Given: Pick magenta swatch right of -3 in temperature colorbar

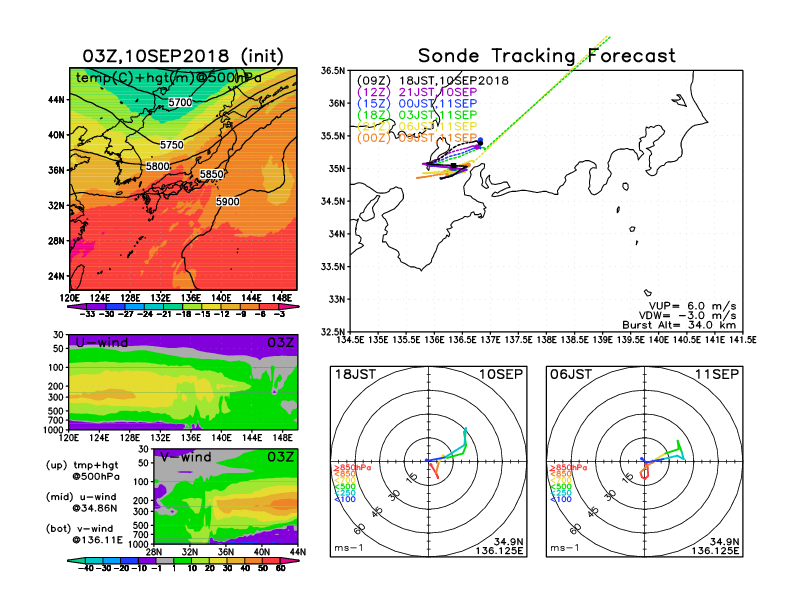Looking at the screenshot, I should click(x=288, y=307).
